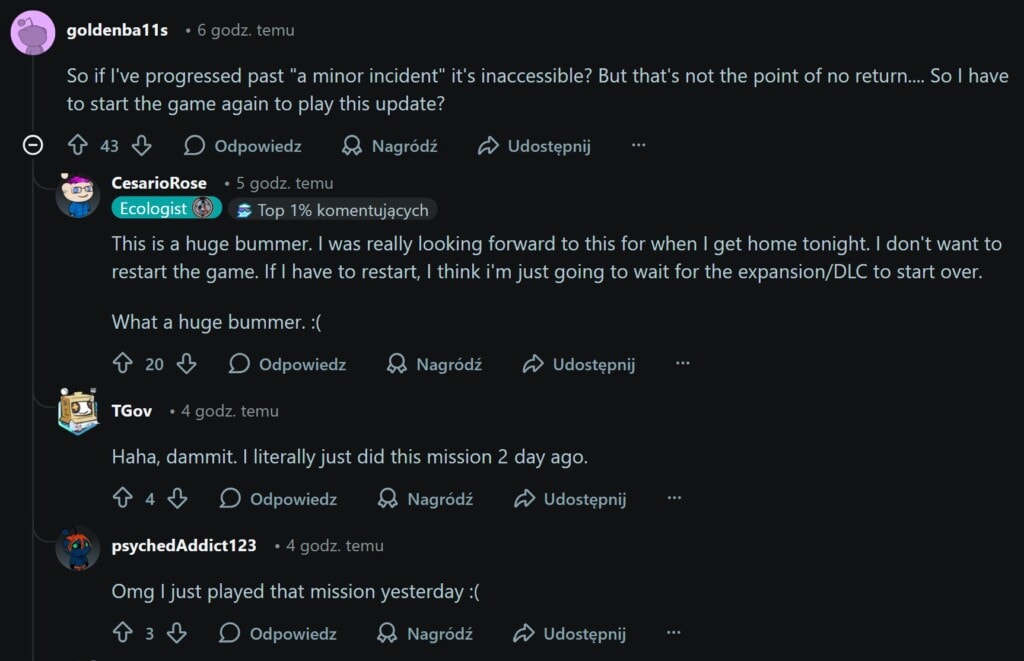1024x661 pixels.
Task: Collapse the goldenba11s comment thread
Action: click(33, 146)
